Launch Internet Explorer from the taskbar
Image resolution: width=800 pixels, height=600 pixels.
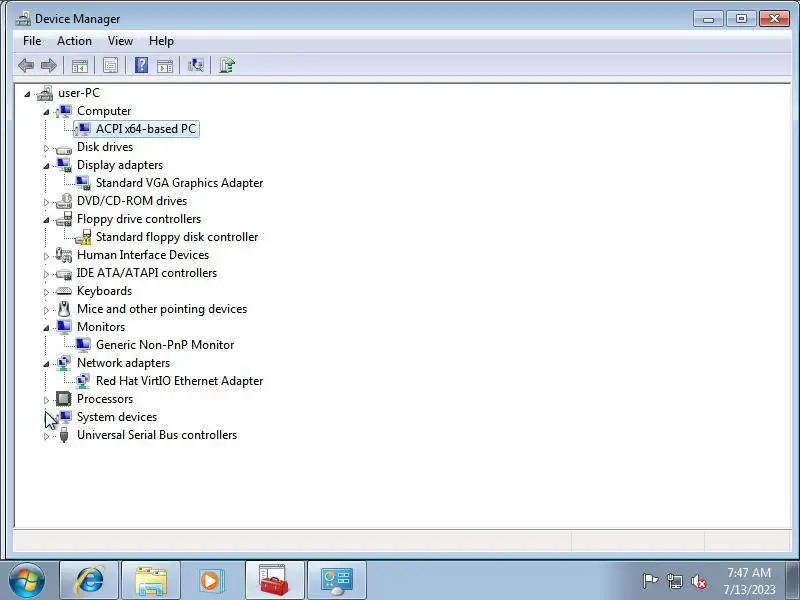[x=89, y=580]
